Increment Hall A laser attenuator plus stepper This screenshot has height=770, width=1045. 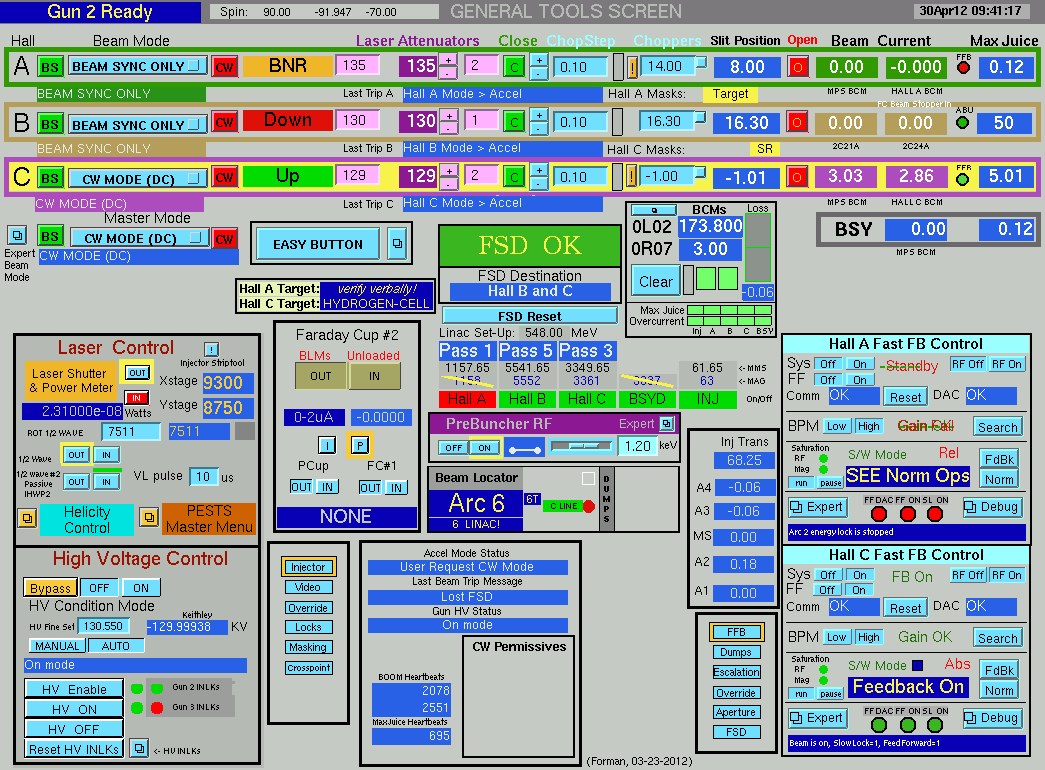point(449,60)
